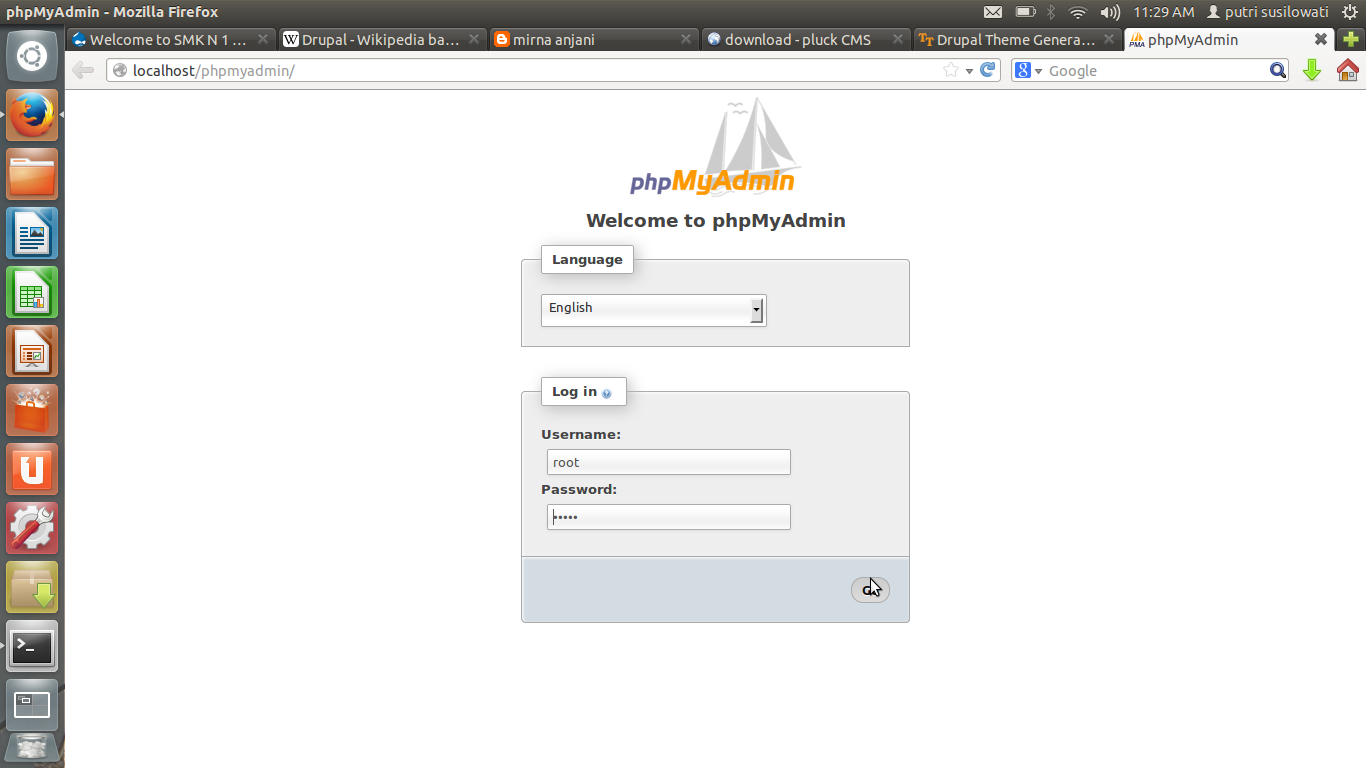Click the site identity globe icon

(x=120, y=70)
